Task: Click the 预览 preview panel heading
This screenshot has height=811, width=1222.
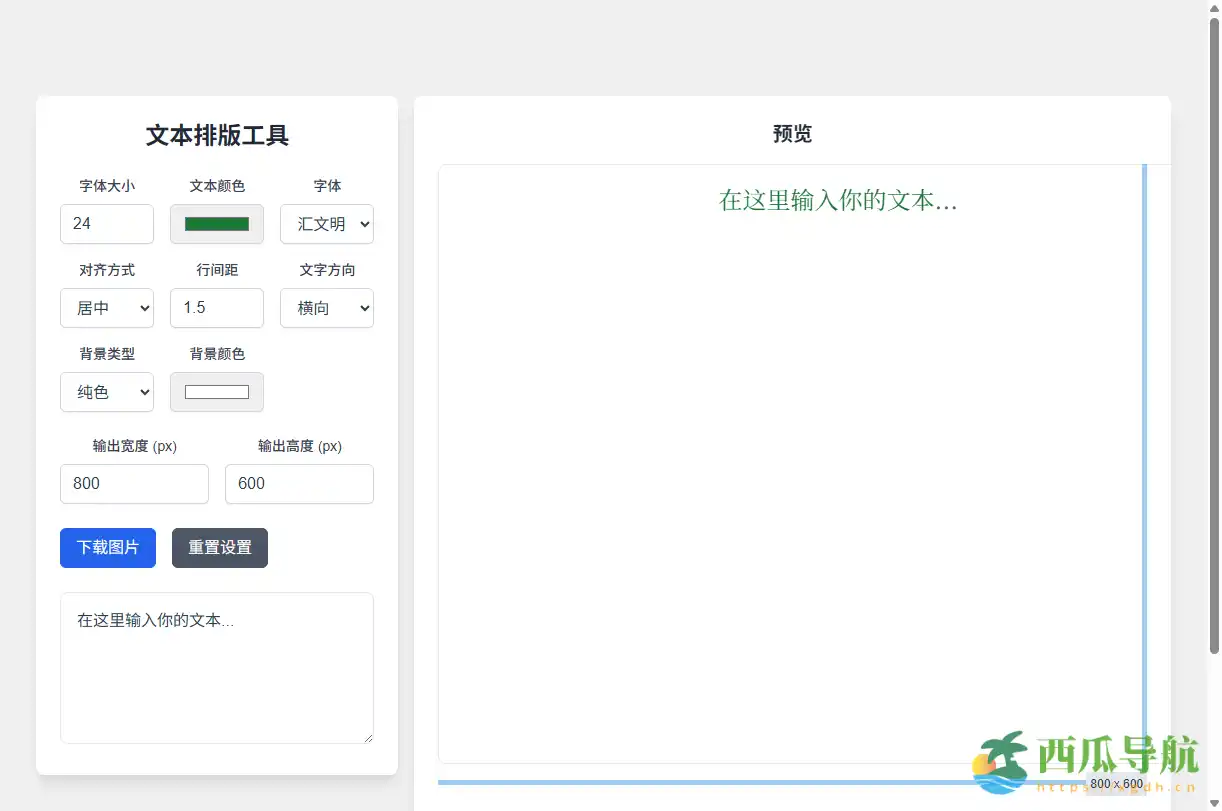Action: (x=793, y=134)
